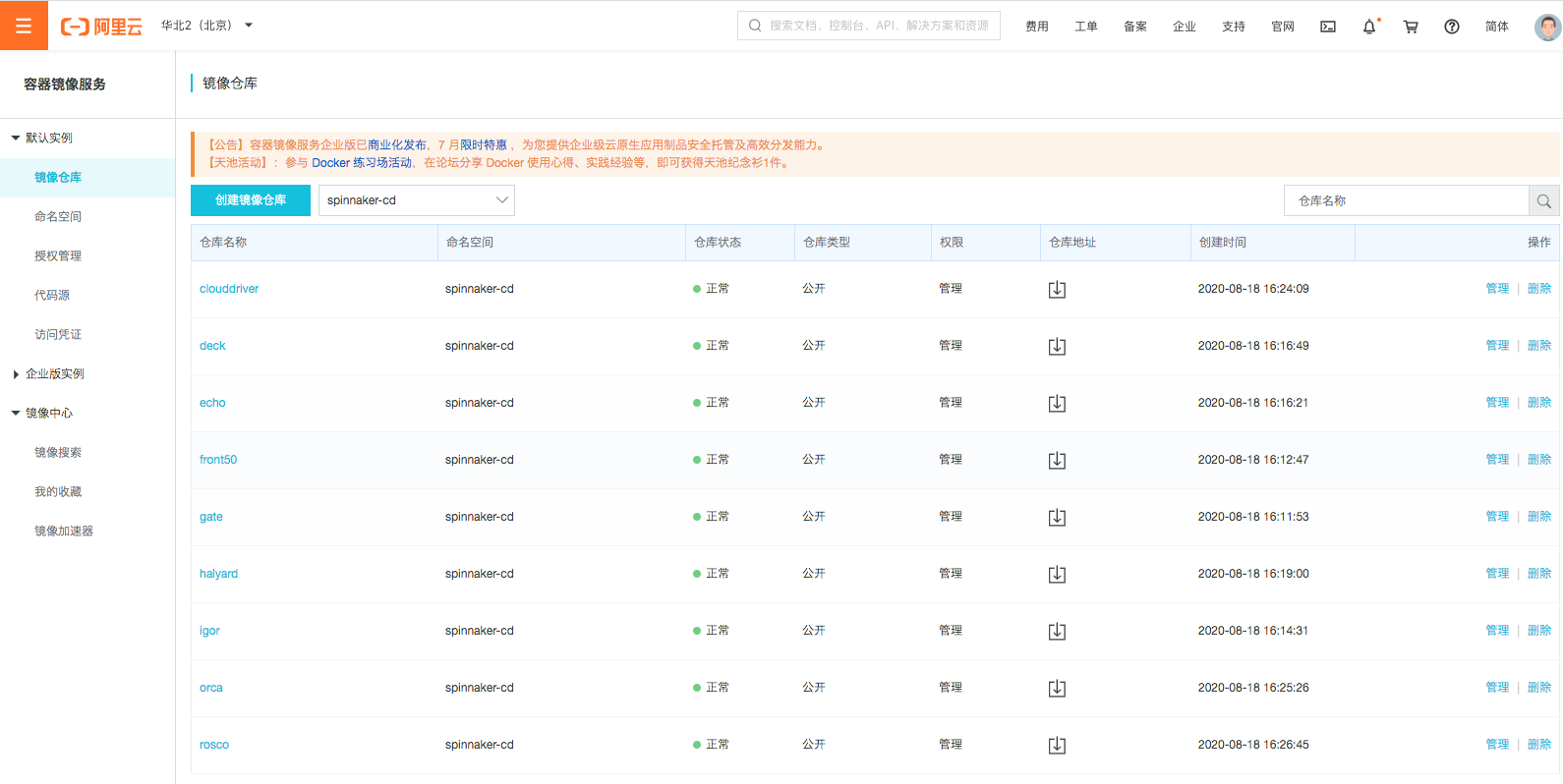1563x784 pixels.
Task: Show repository address for rosco
Action: pos(1057,745)
